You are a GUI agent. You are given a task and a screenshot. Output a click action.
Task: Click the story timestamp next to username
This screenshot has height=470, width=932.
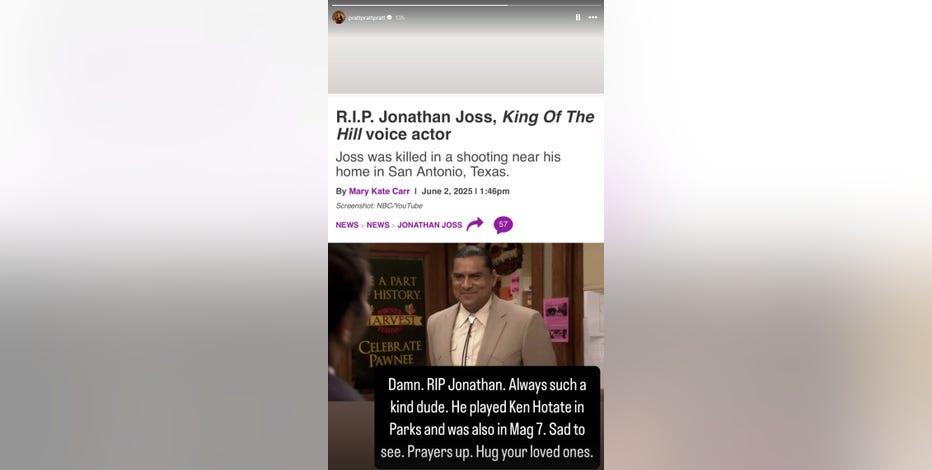coord(400,17)
